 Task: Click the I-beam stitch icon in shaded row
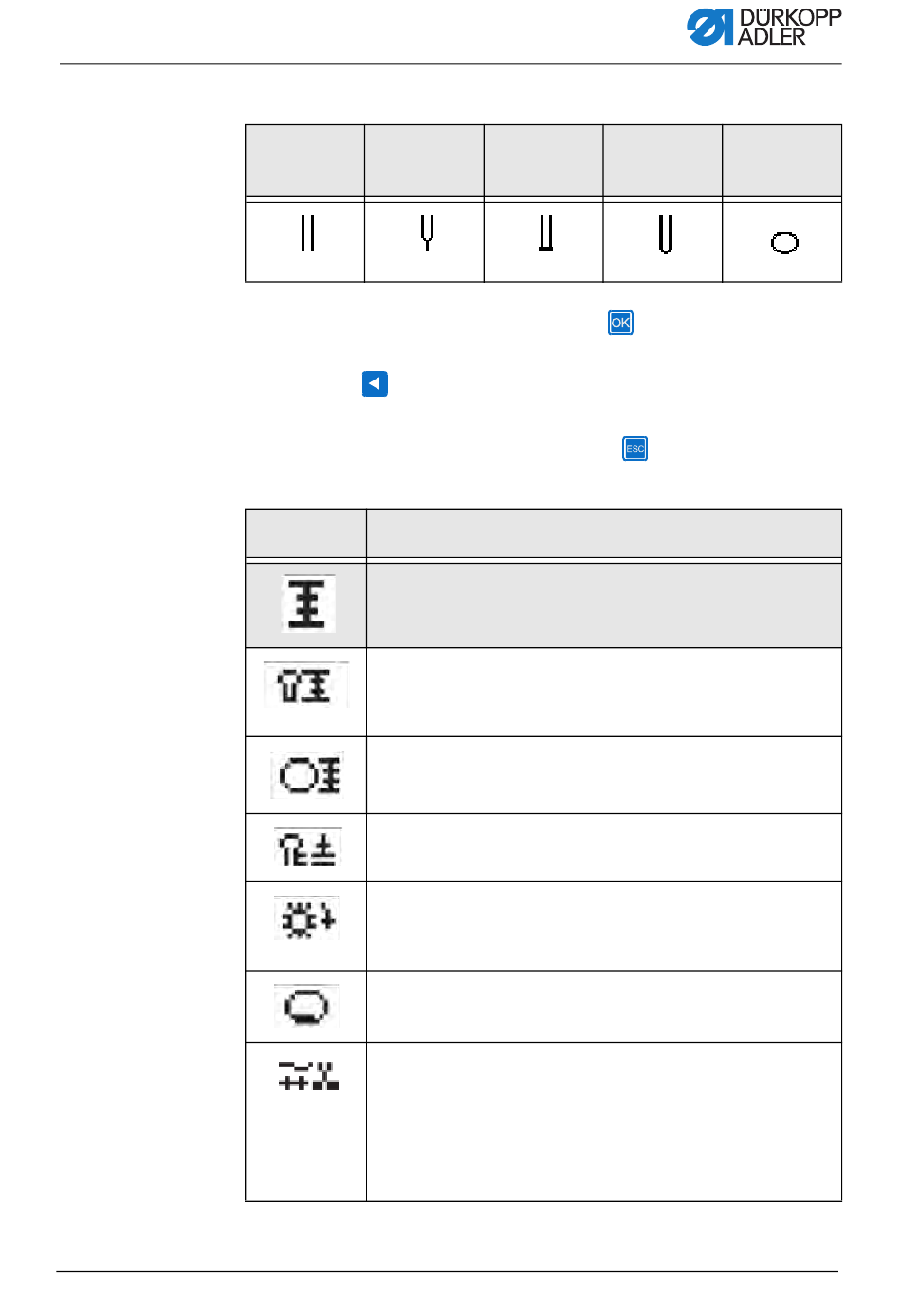tap(307, 603)
